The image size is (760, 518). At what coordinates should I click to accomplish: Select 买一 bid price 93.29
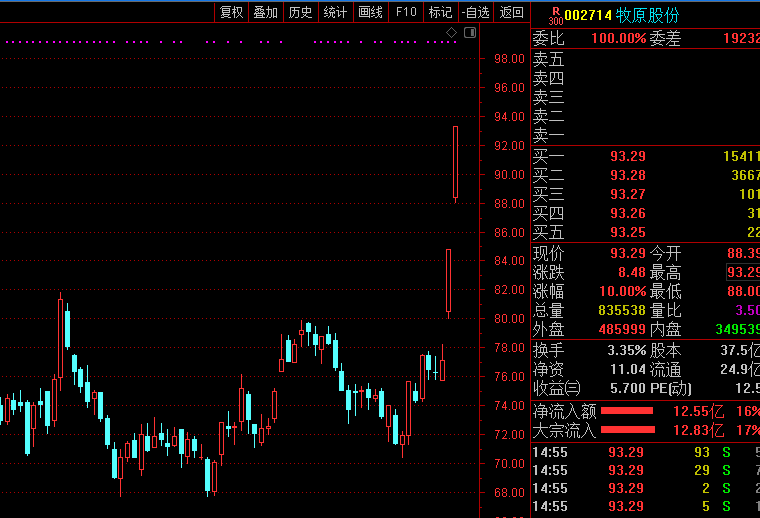tap(628, 156)
